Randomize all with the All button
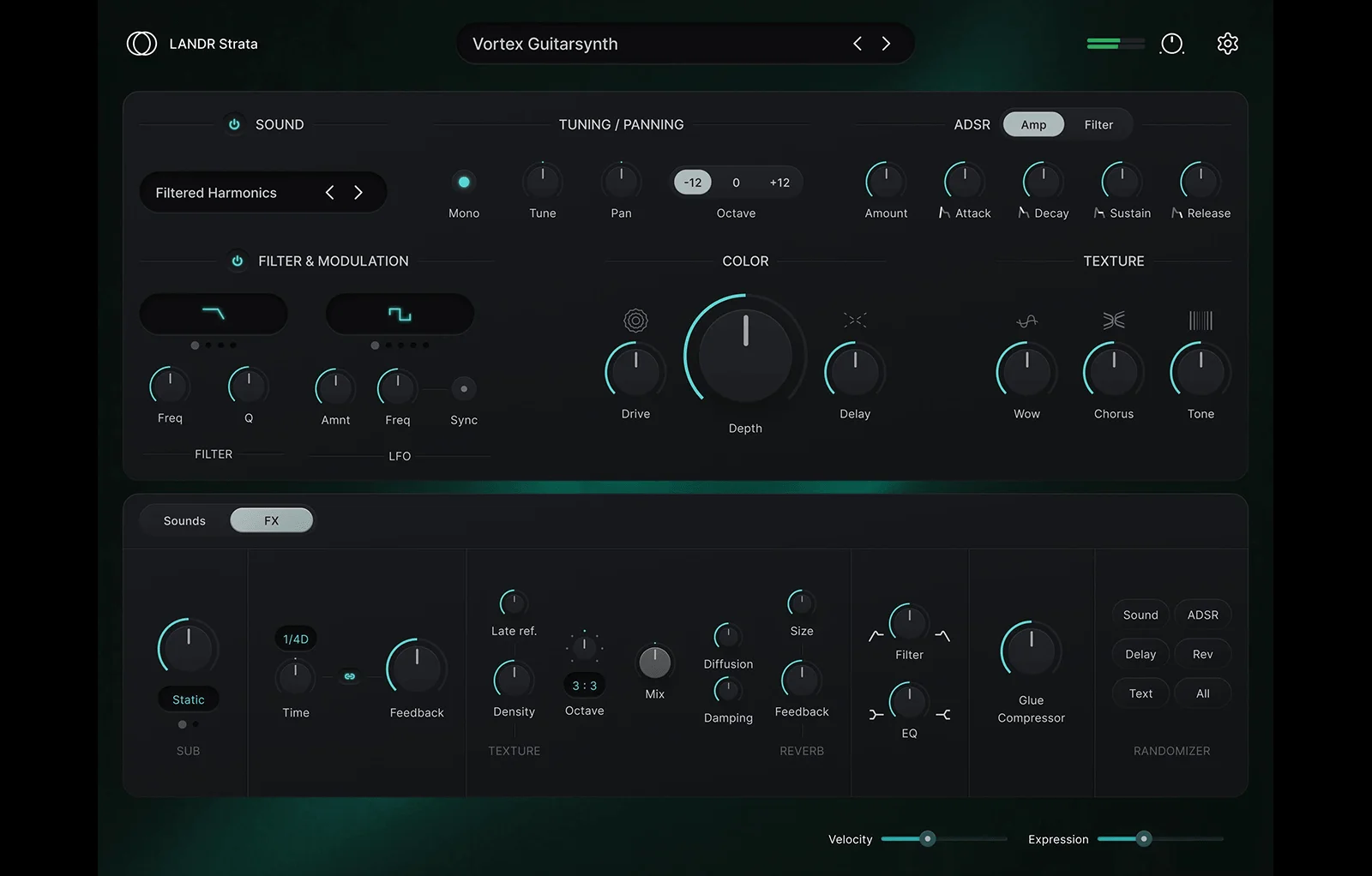The height and width of the screenshot is (876, 1372). click(1202, 693)
